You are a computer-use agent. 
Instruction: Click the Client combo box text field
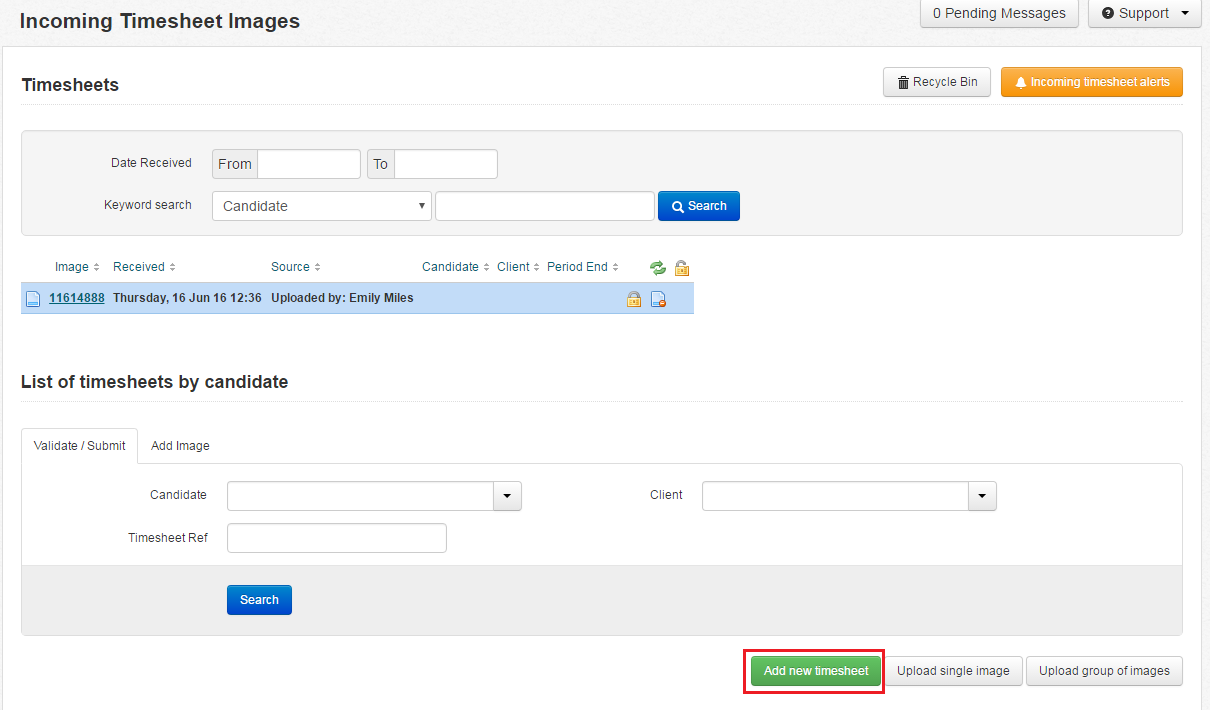835,496
